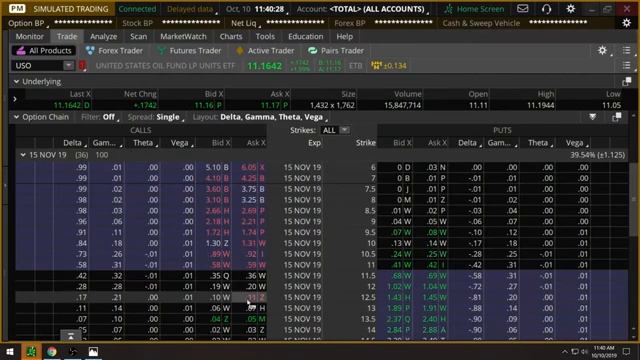Image resolution: width=640 pixels, height=360 pixels.
Task: Open the Monitor tab
Action: tap(29, 36)
